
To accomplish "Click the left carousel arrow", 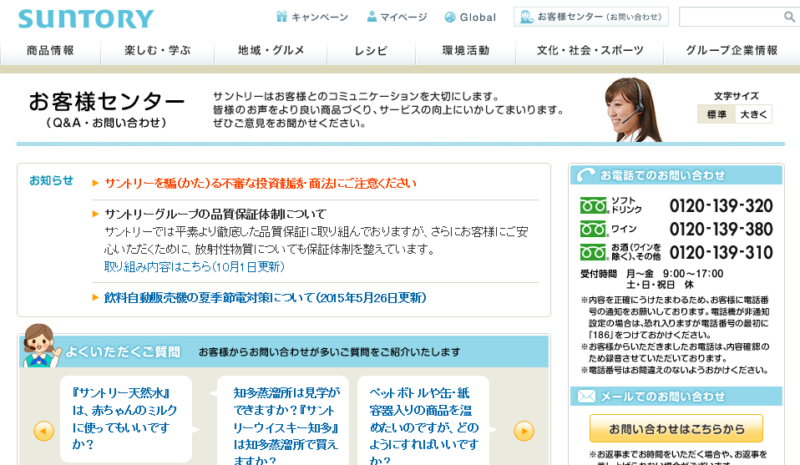I will [44, 431].
